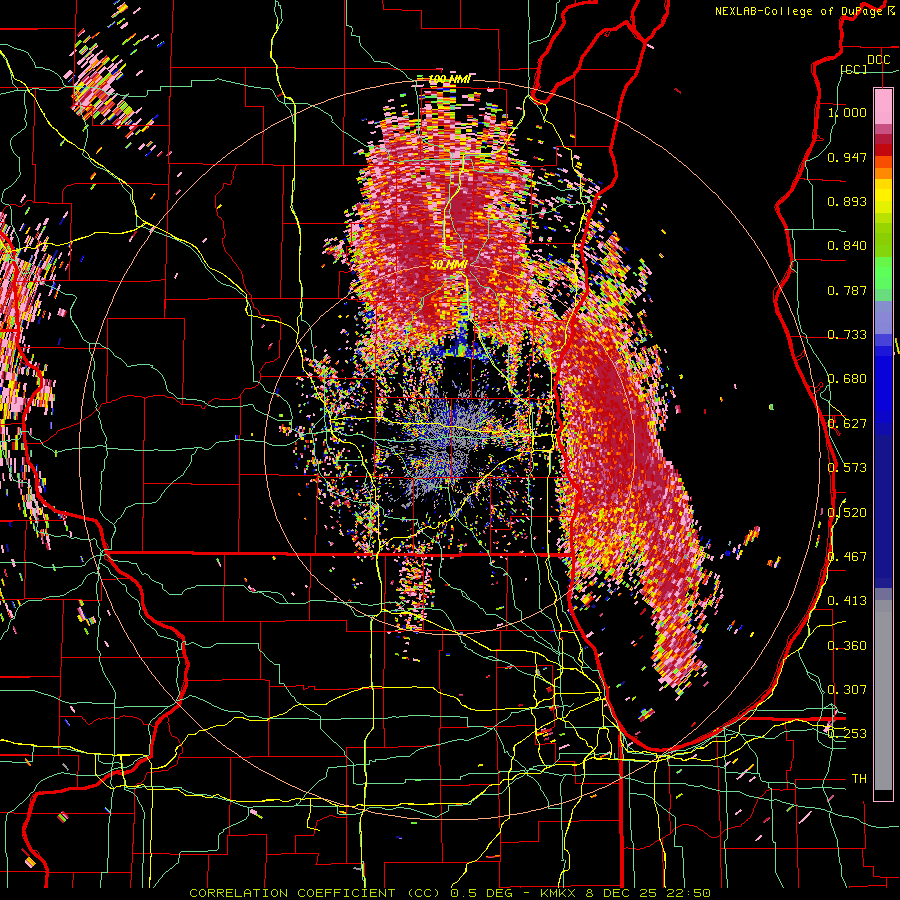Click the TH label at the legend bottom
Viewport: 900px width, 900px height.
(859, 779)
